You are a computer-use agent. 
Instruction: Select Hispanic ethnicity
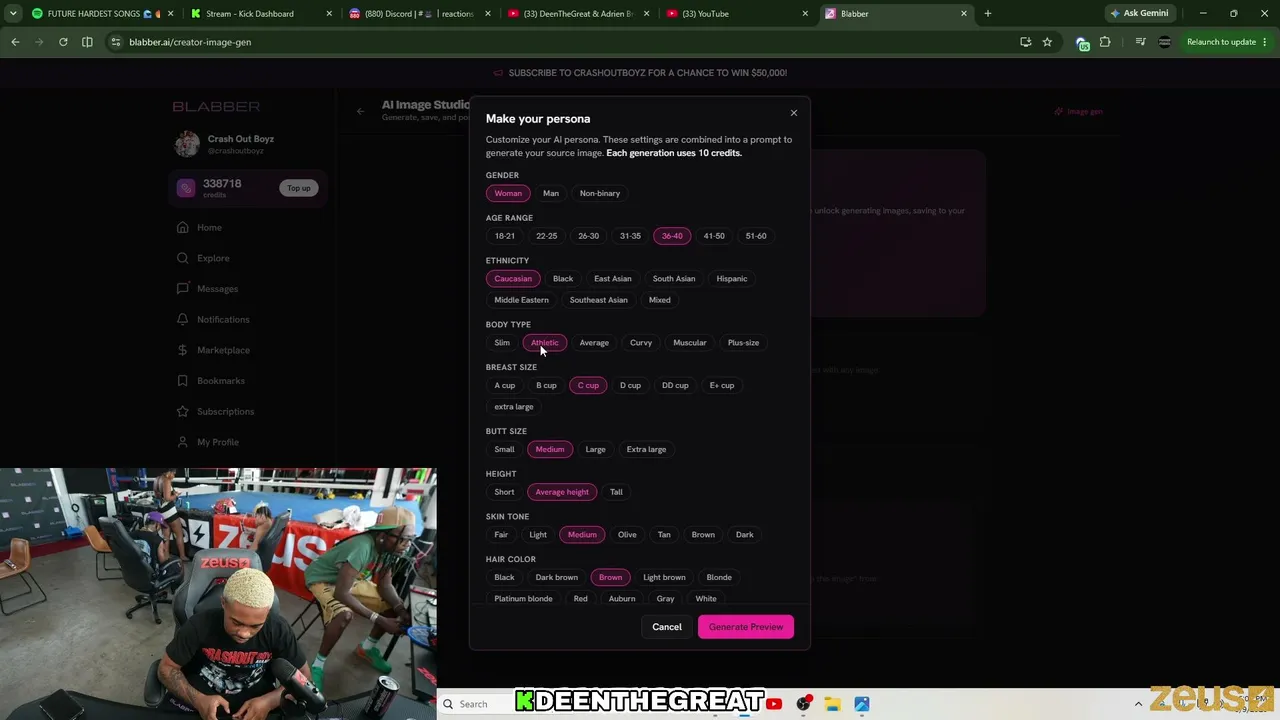tap(732, 279)
